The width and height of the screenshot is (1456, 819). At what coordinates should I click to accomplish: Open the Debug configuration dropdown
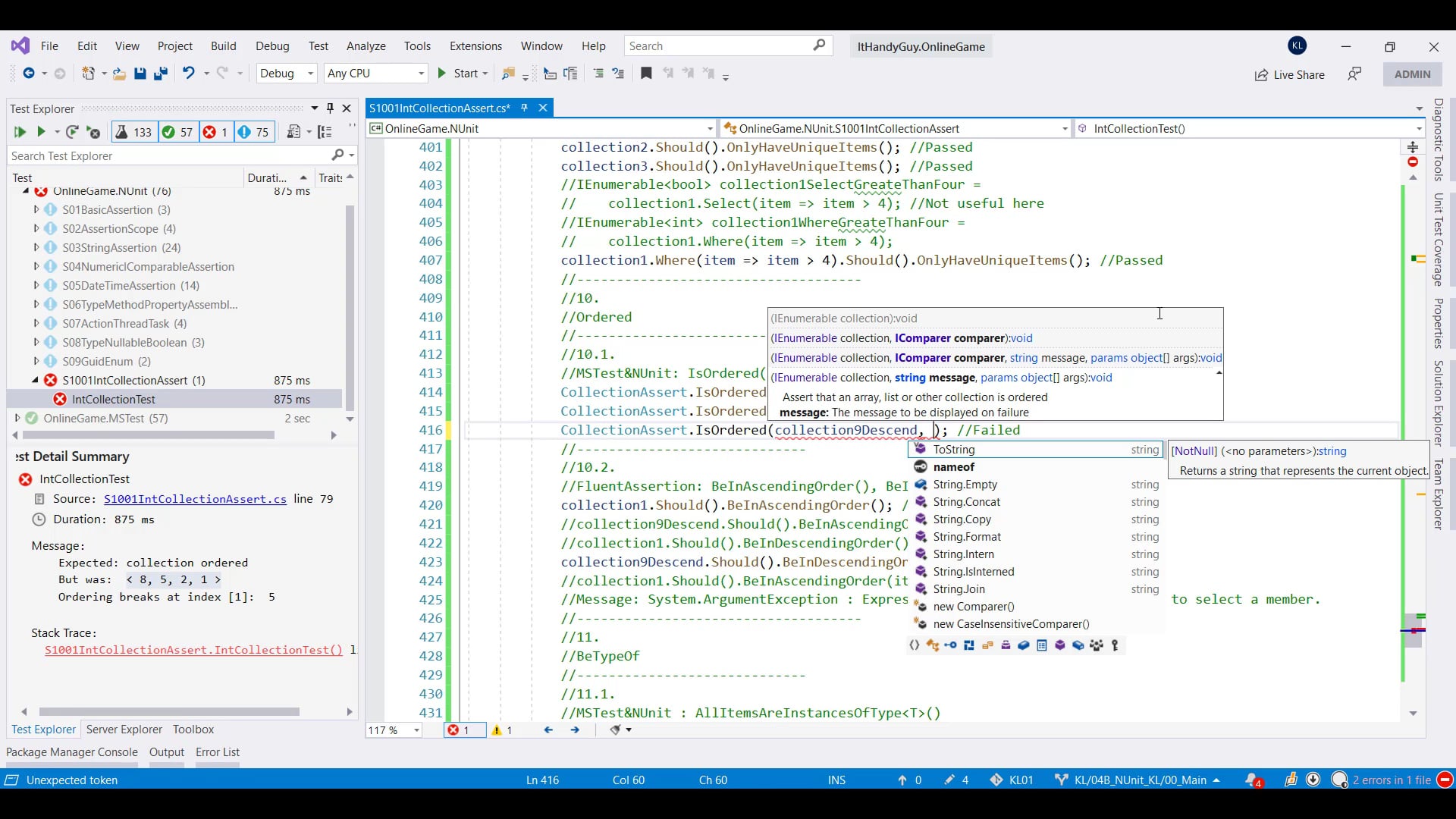coord(287,74)
